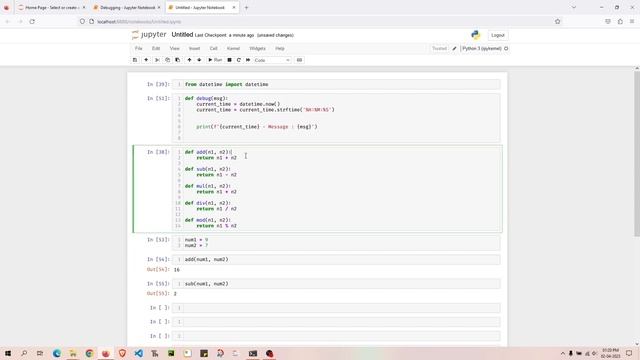Open the Brave browser from the taskbar
This screenshot has height=360, width=640.
122,353
